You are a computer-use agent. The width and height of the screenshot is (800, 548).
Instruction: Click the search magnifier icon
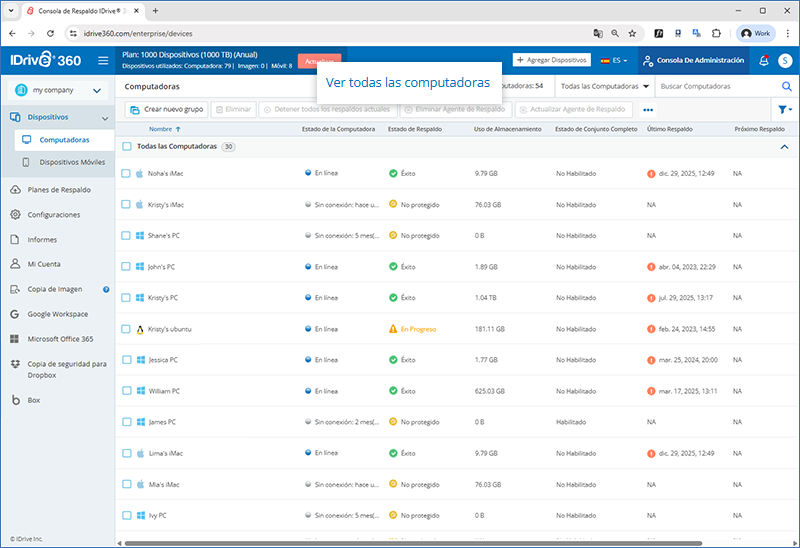tap(786, 87)
